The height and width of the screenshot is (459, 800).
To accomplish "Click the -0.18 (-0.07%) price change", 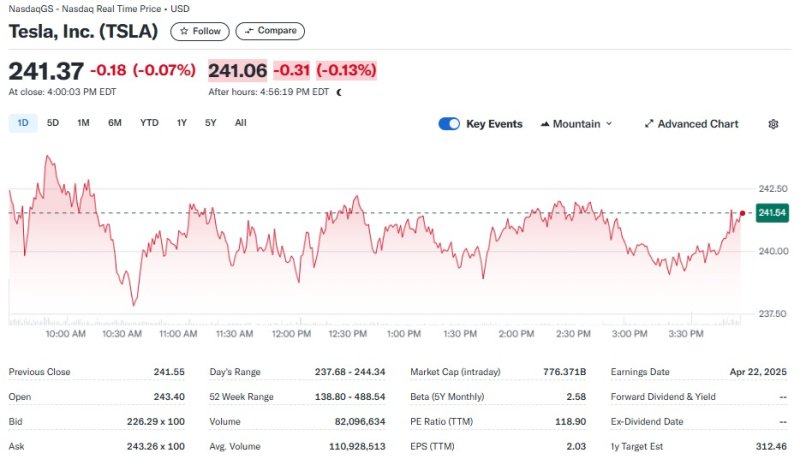I will point(143,70).
